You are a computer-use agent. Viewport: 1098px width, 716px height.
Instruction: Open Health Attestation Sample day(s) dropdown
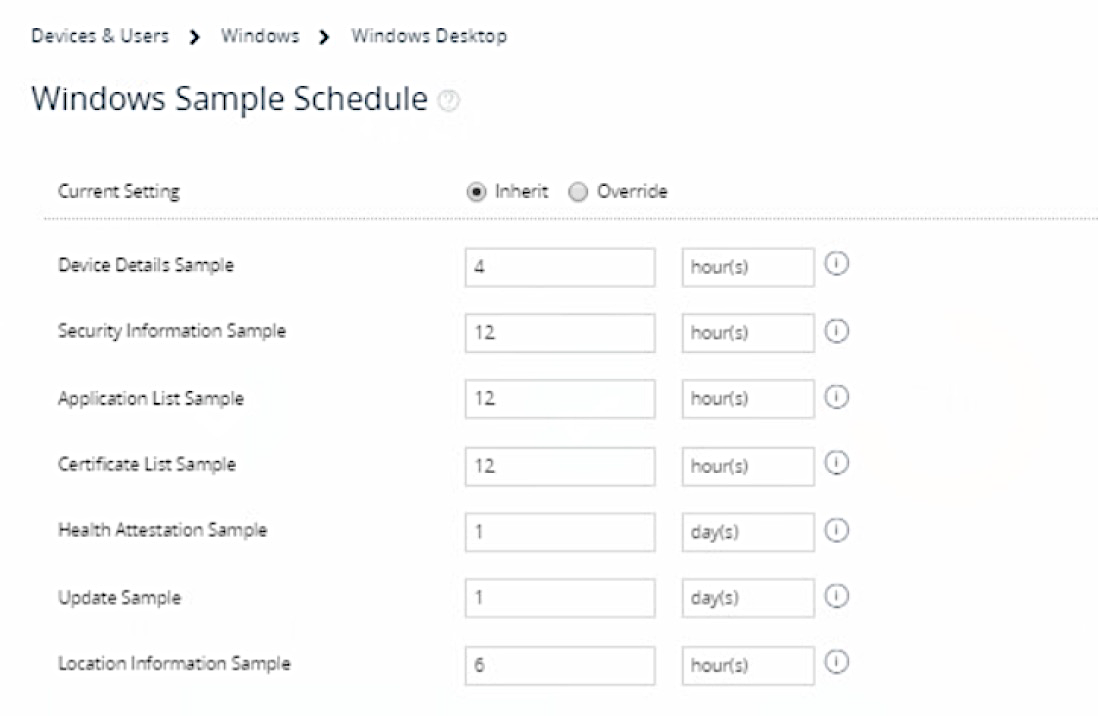(748, 532)
